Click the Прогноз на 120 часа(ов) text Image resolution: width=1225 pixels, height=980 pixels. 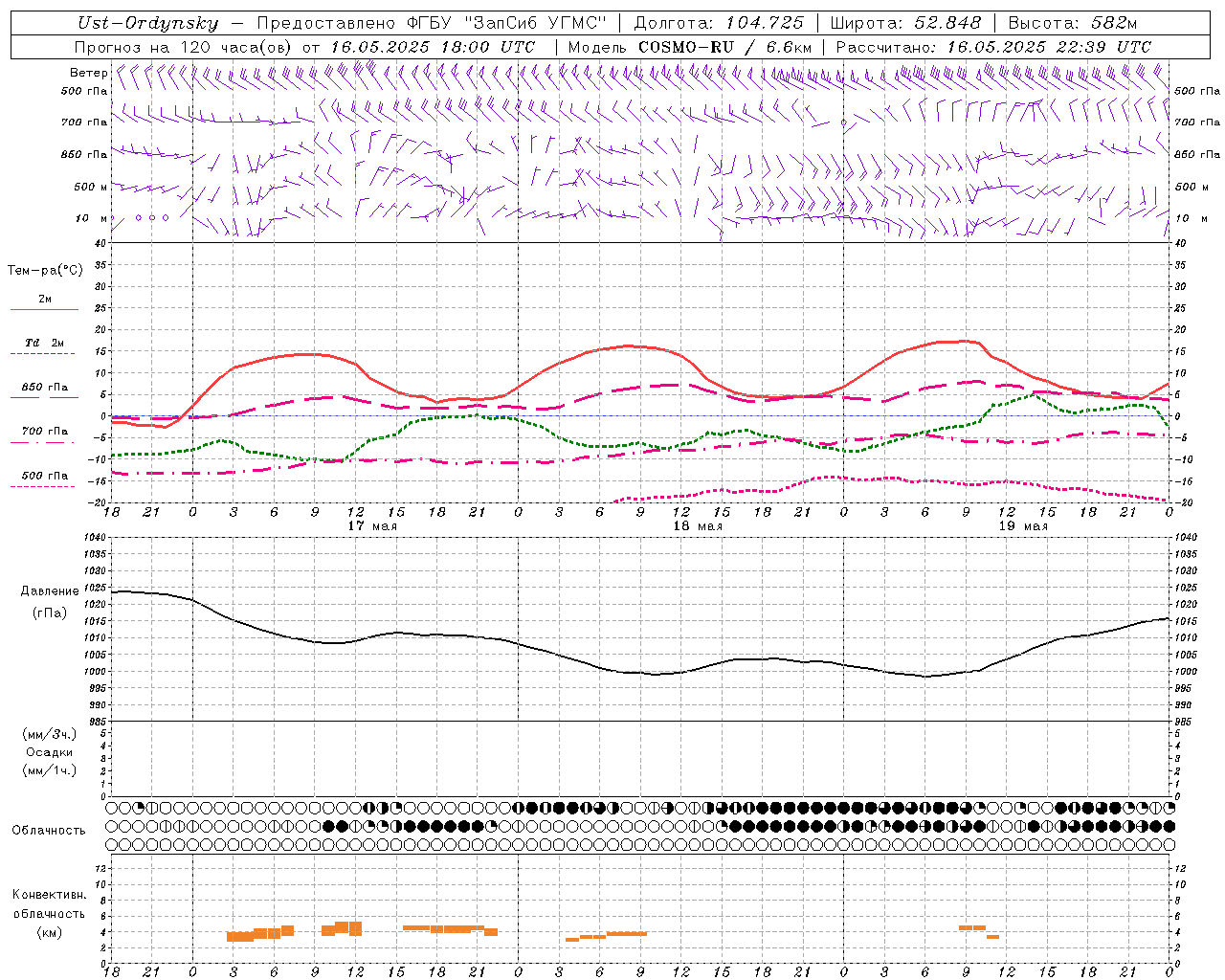tap(185, 47)
